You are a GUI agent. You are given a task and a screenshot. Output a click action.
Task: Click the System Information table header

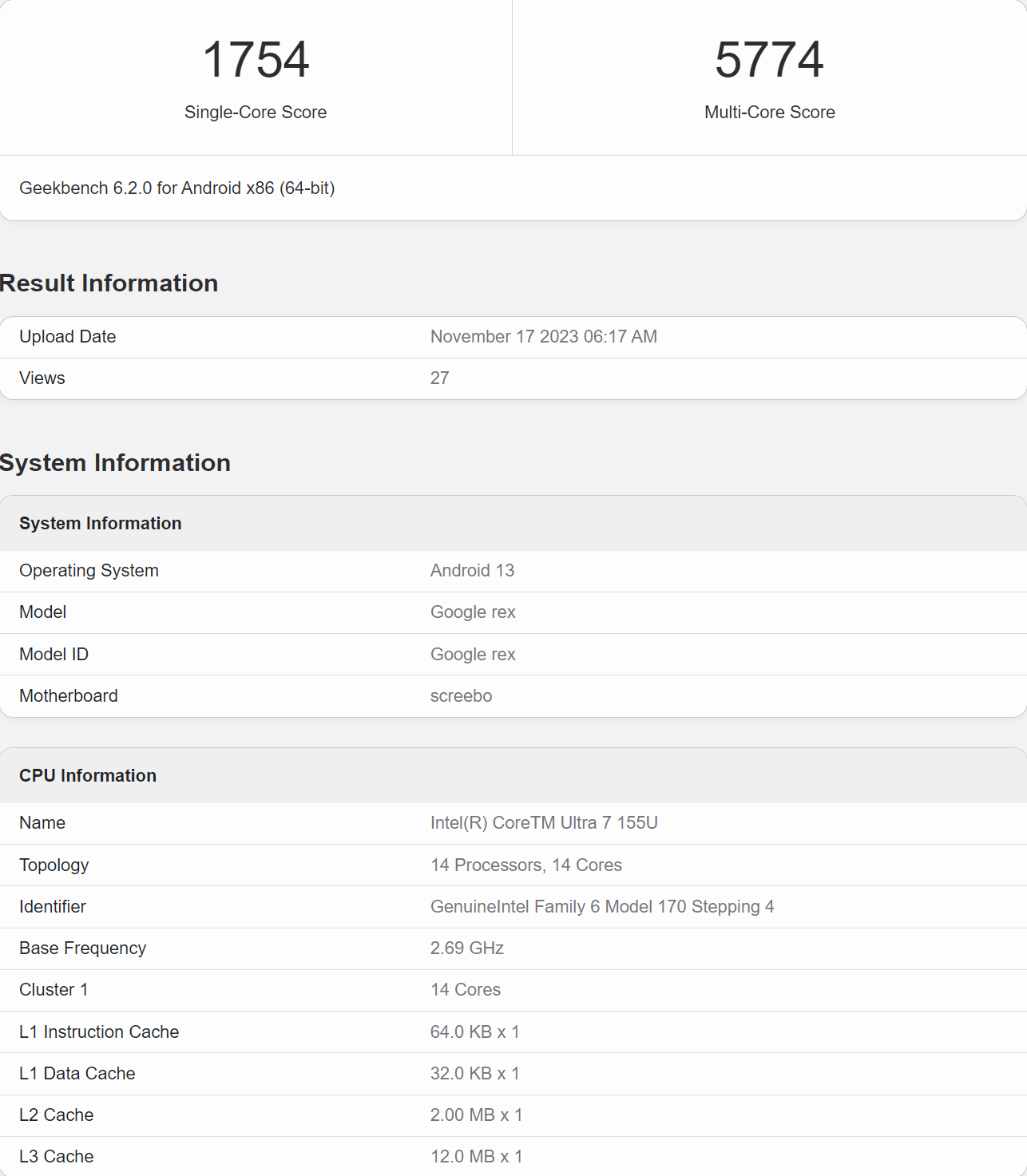coord(101,524)
